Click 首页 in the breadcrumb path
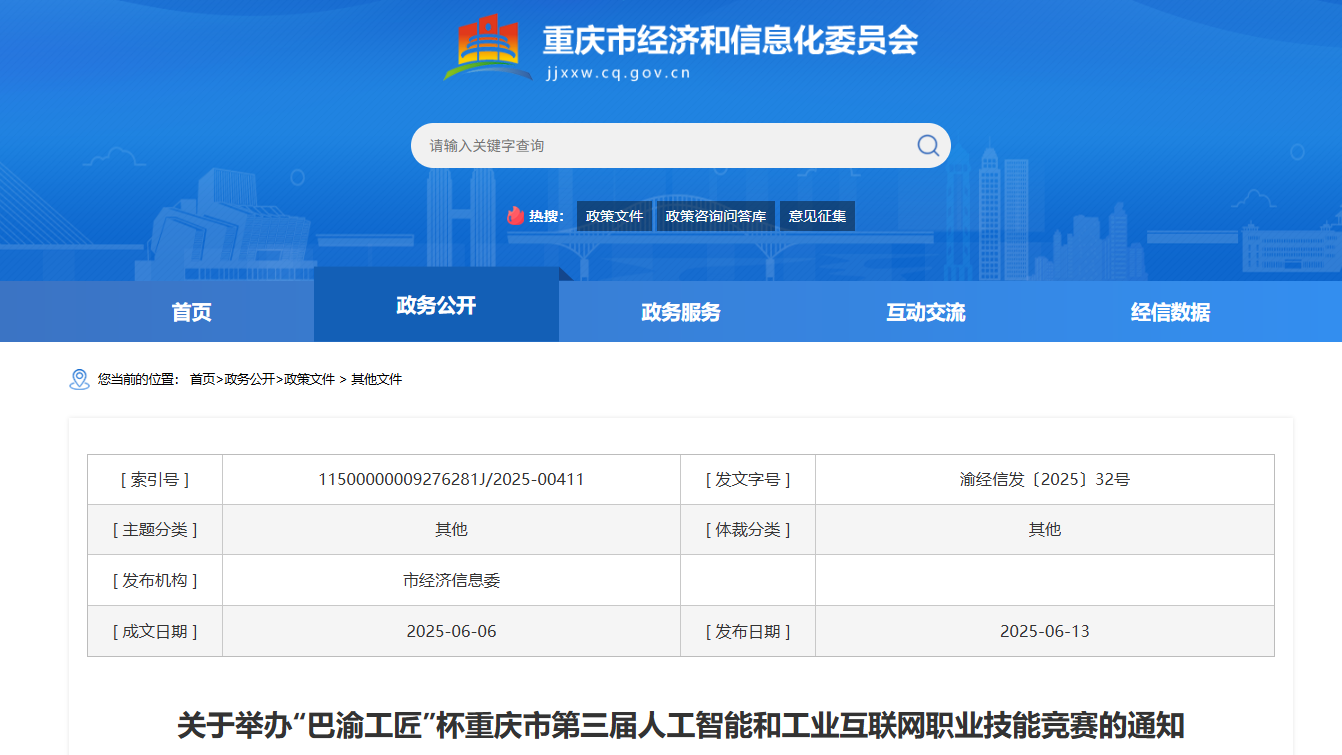The height and width of the screenshot is (755, 1342). 202,380
